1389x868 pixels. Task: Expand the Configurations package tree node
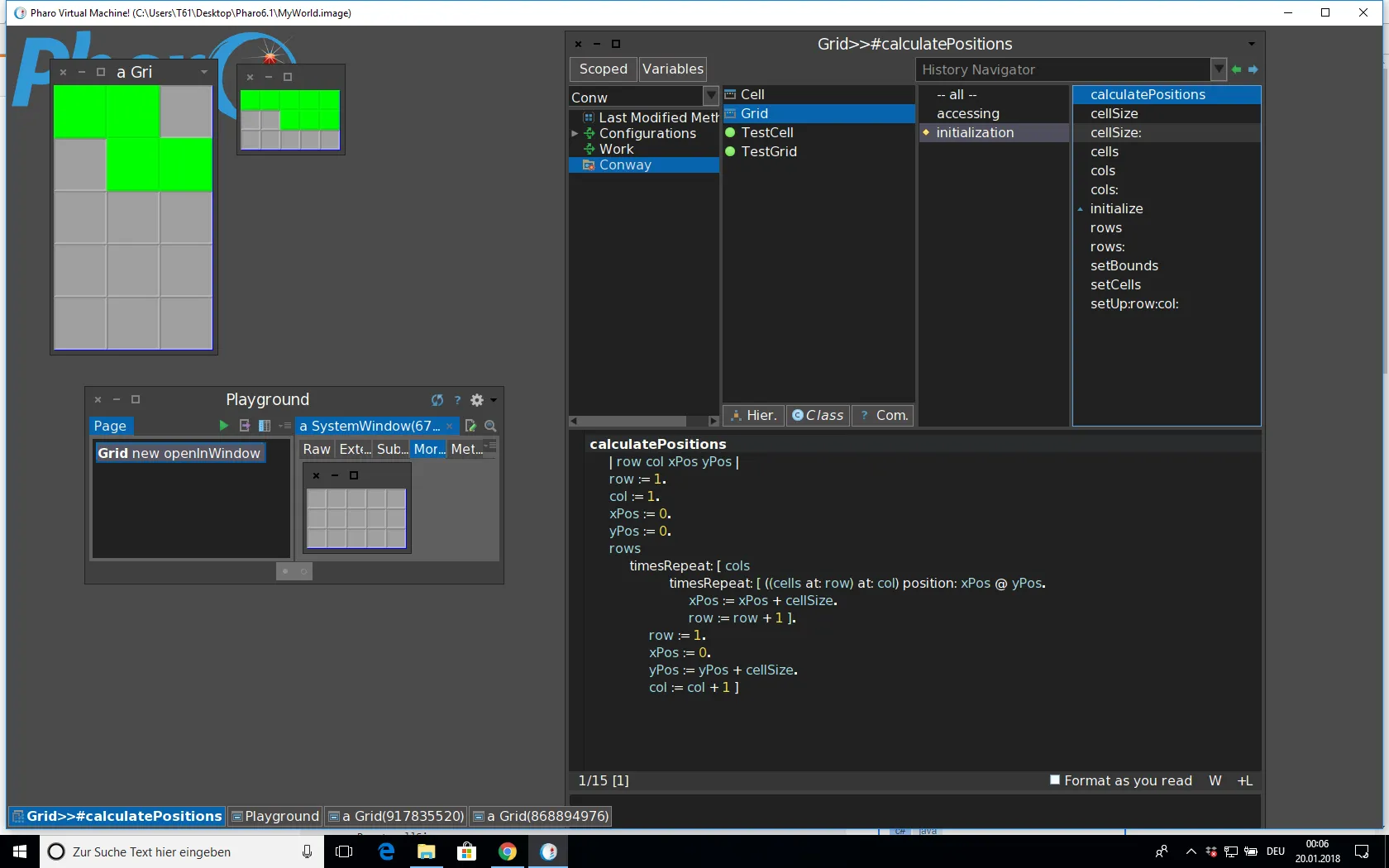point(575,133)
